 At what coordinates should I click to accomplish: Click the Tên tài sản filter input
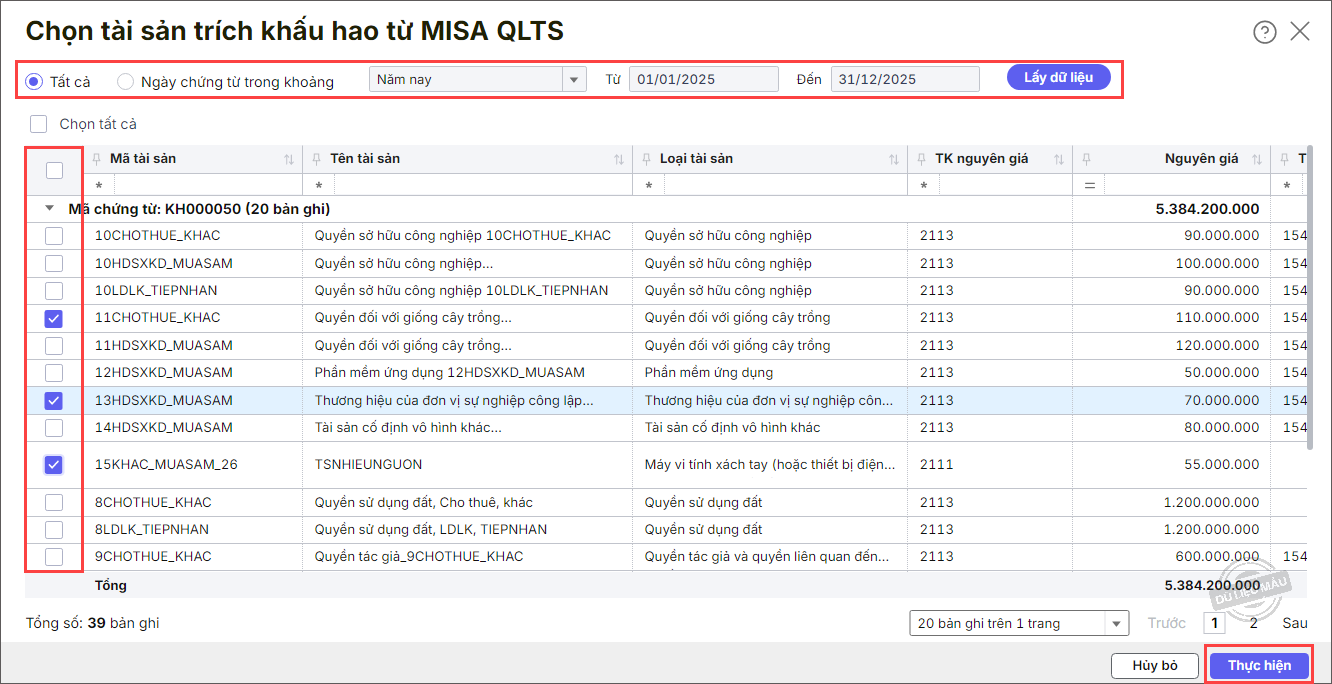pos(483,185)
